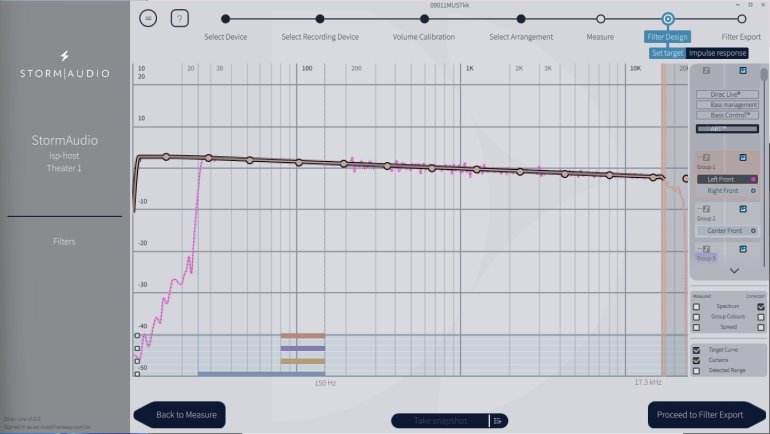The height and width of the screenshot is (434, 770).
Task: Select the Bass management option
Action: [727, 105]
